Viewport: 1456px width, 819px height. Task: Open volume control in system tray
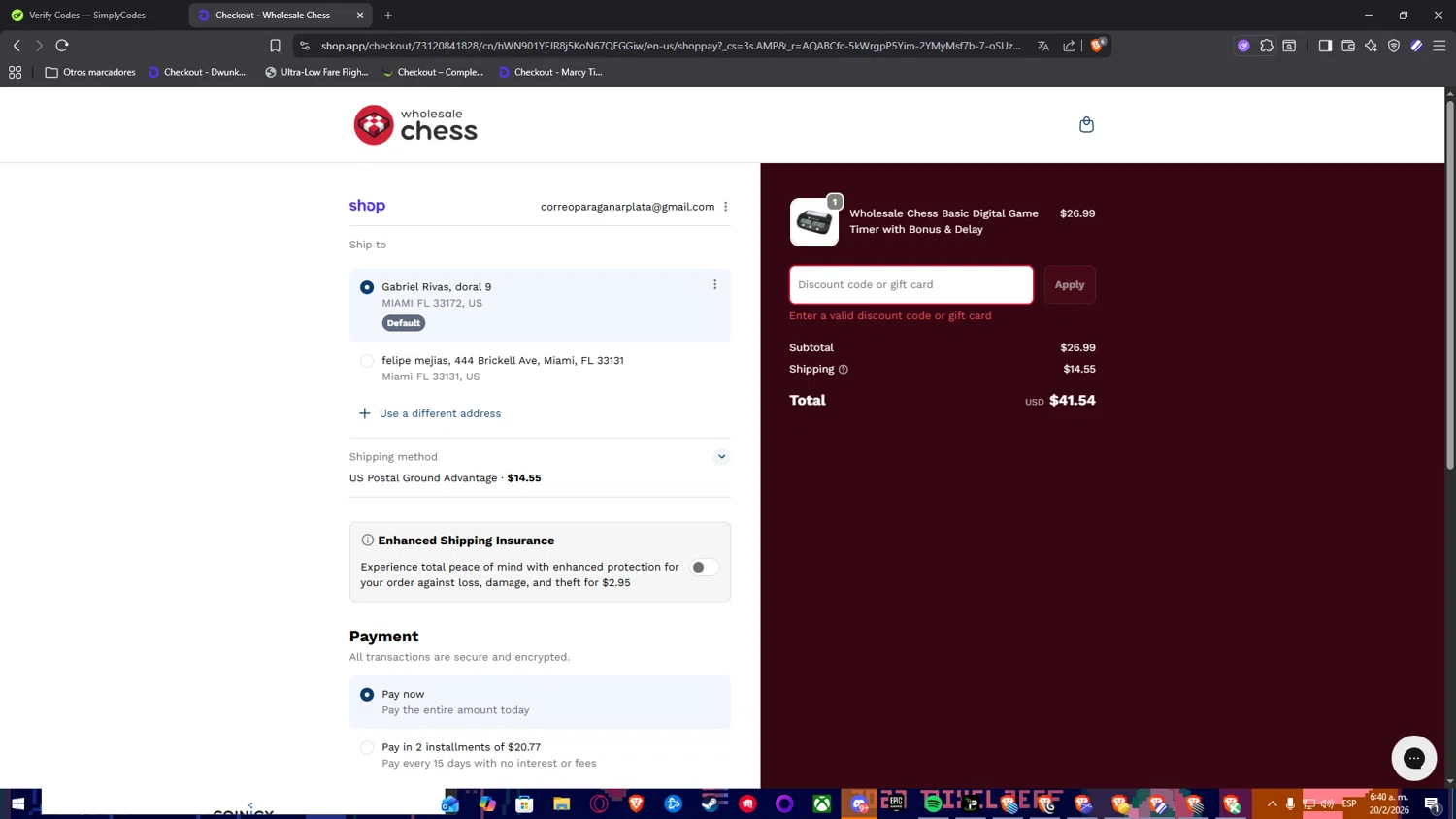(x=1327, y=803)
